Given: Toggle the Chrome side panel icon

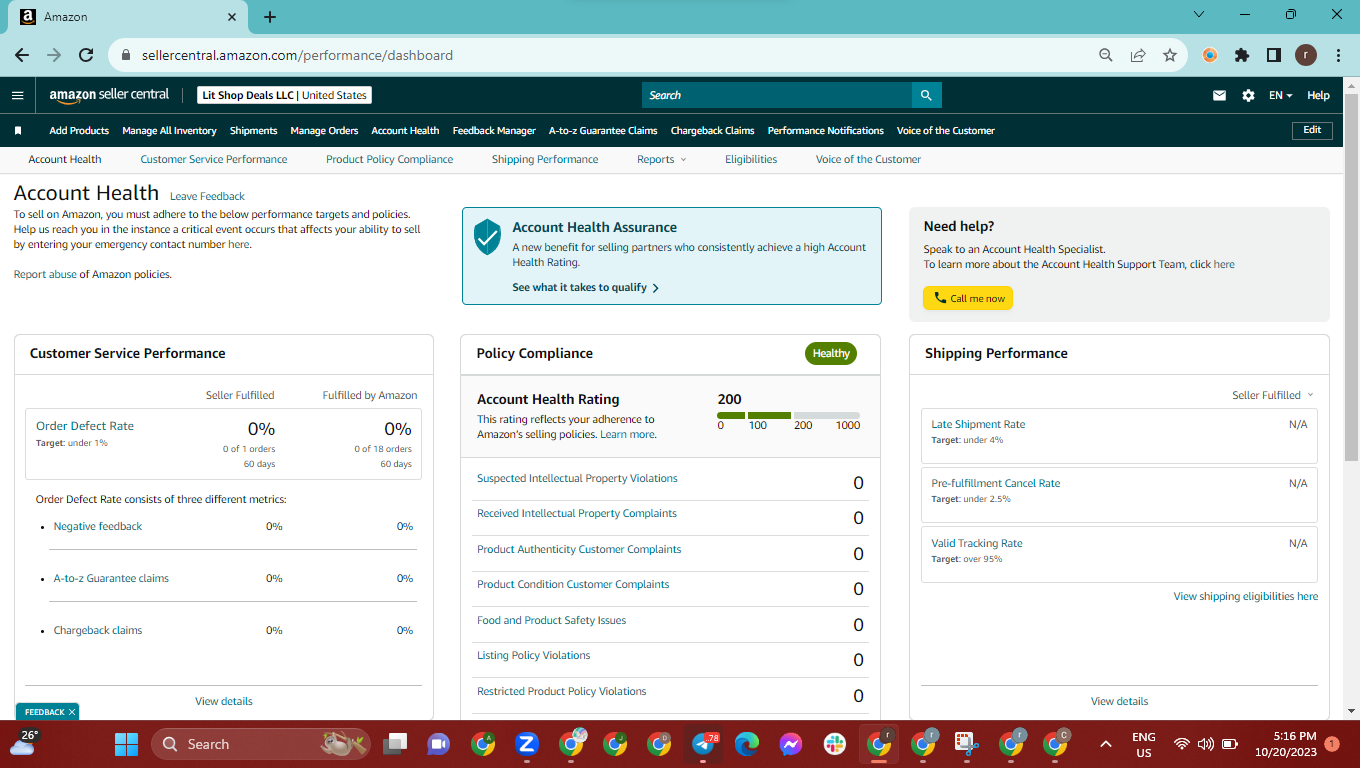Looking at the screenshot, I should (x=1274, y=55).
